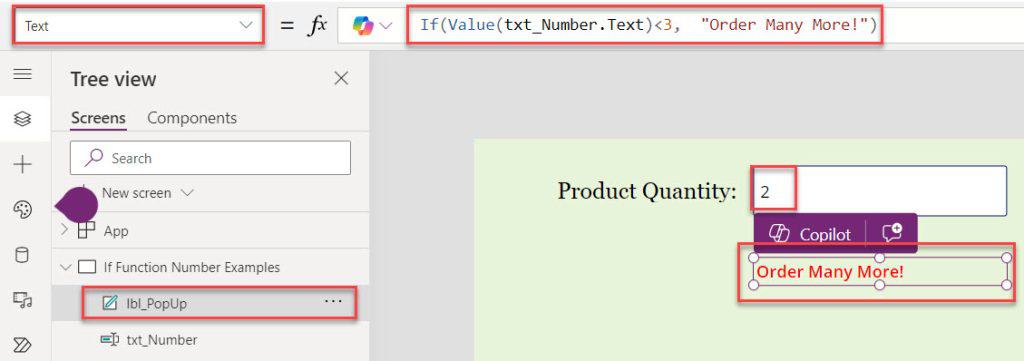The image size is (1024, 361).
Task: Expand the App tree node
Action: pyautogui.click(x=64, y=230)
